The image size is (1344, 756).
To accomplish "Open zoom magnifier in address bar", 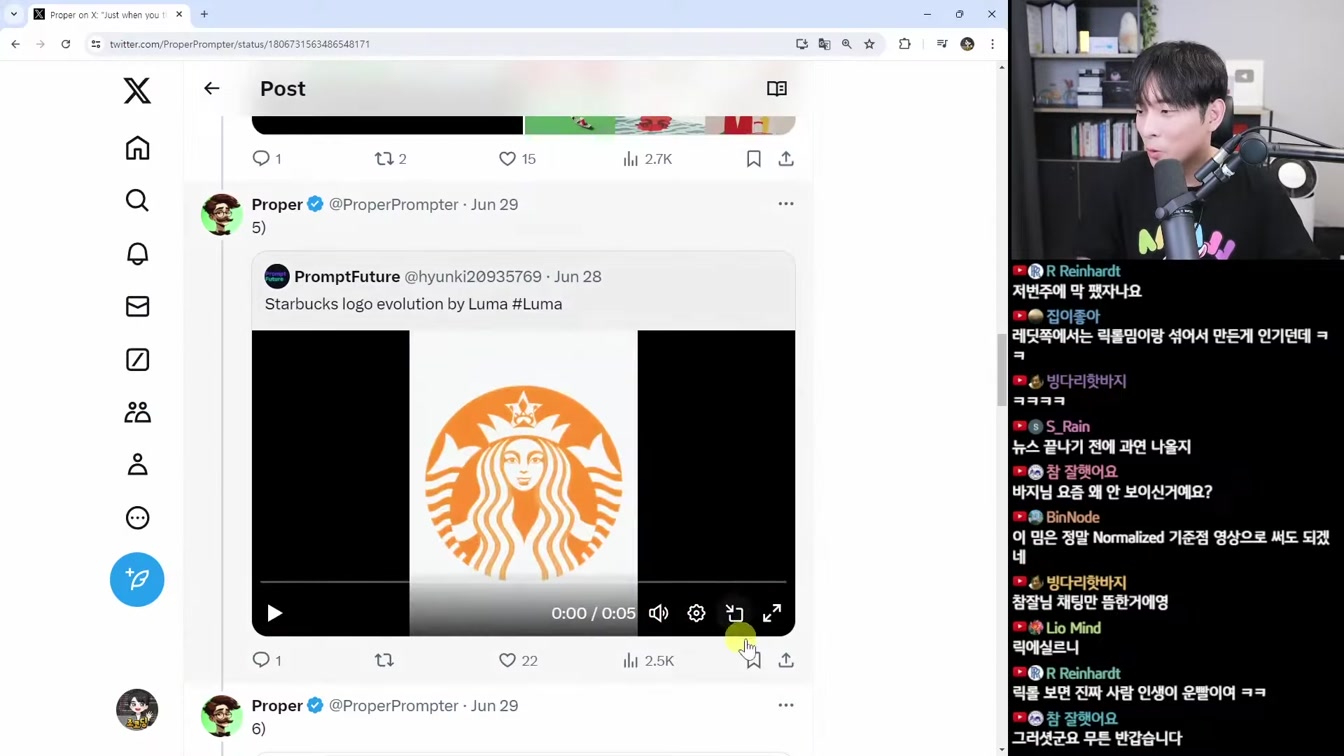I will coord(847,44).
